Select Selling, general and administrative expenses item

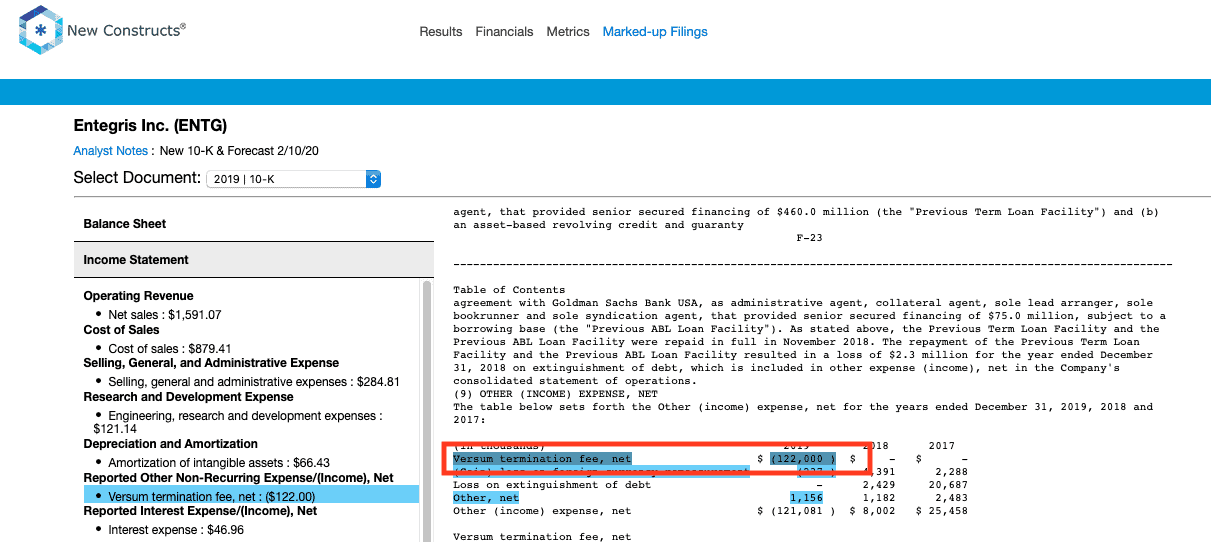click(x=254, y=382)
